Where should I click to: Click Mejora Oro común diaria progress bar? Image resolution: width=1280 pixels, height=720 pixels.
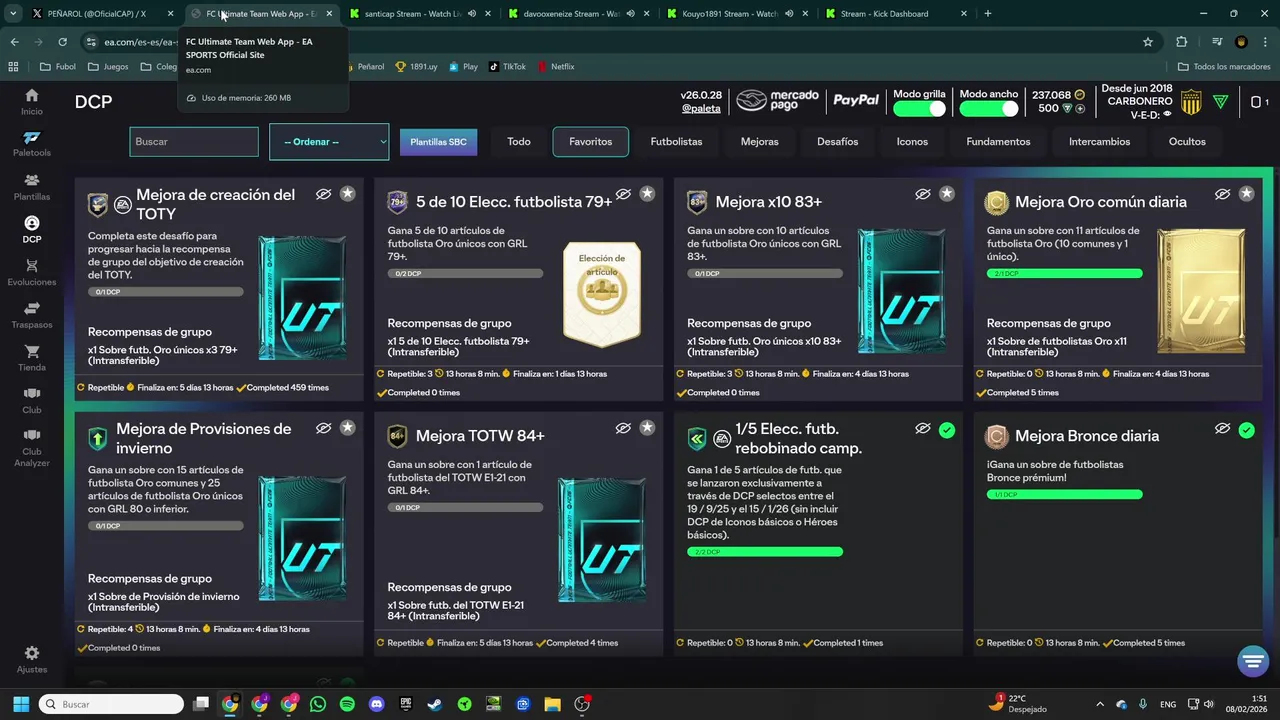coord(1065,273)
